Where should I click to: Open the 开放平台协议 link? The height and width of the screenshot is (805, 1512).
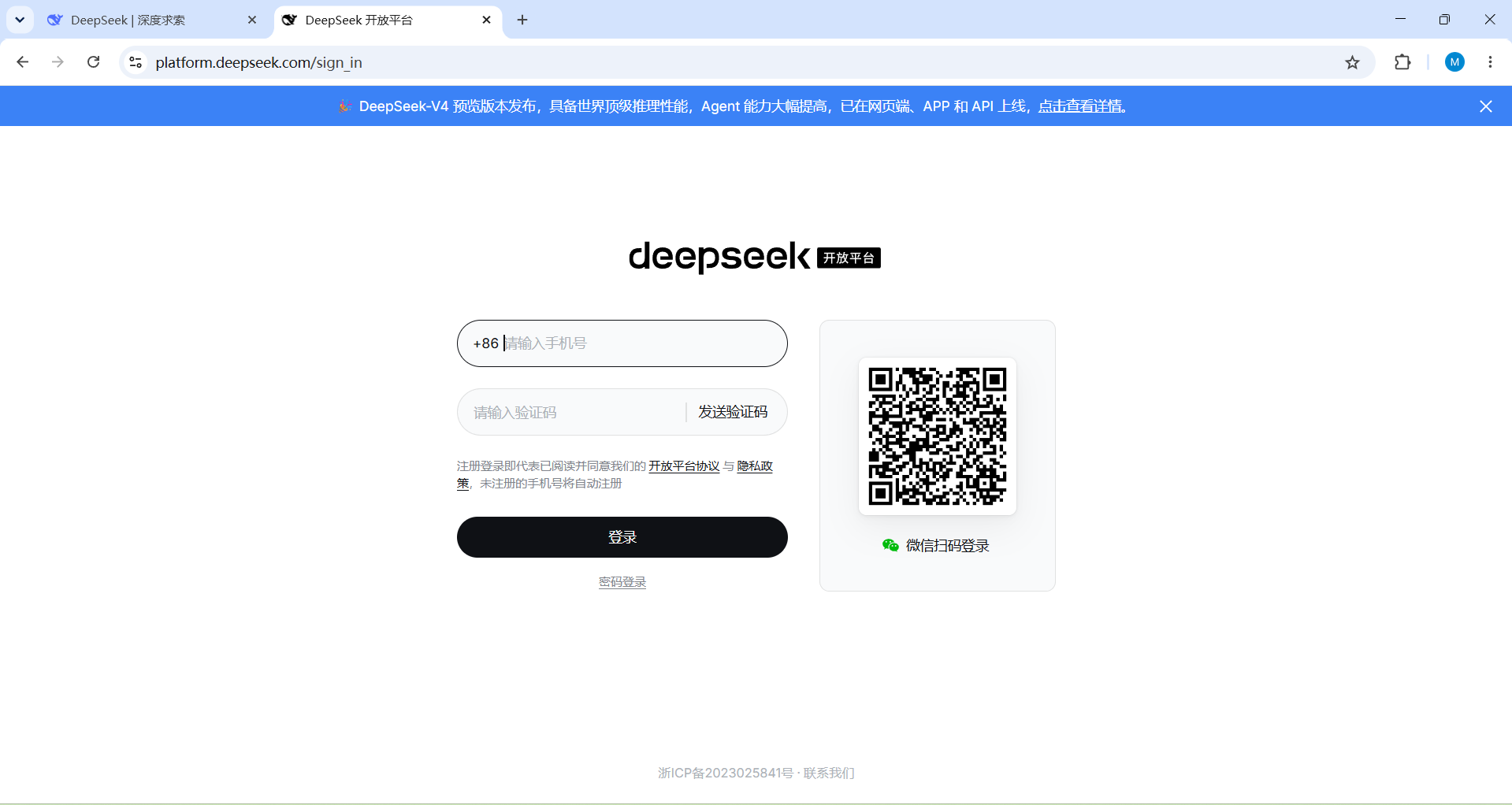pyautogui.click(x=684, y=466)
